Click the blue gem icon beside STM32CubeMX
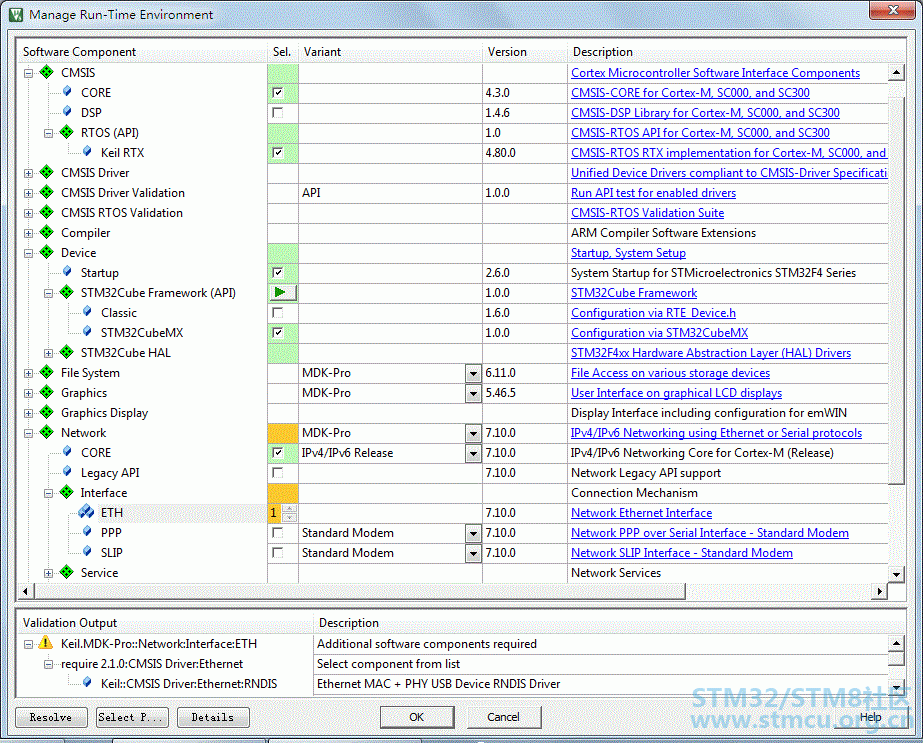The height and width of the screenshot is (743, 923). [x=87, y=332]
